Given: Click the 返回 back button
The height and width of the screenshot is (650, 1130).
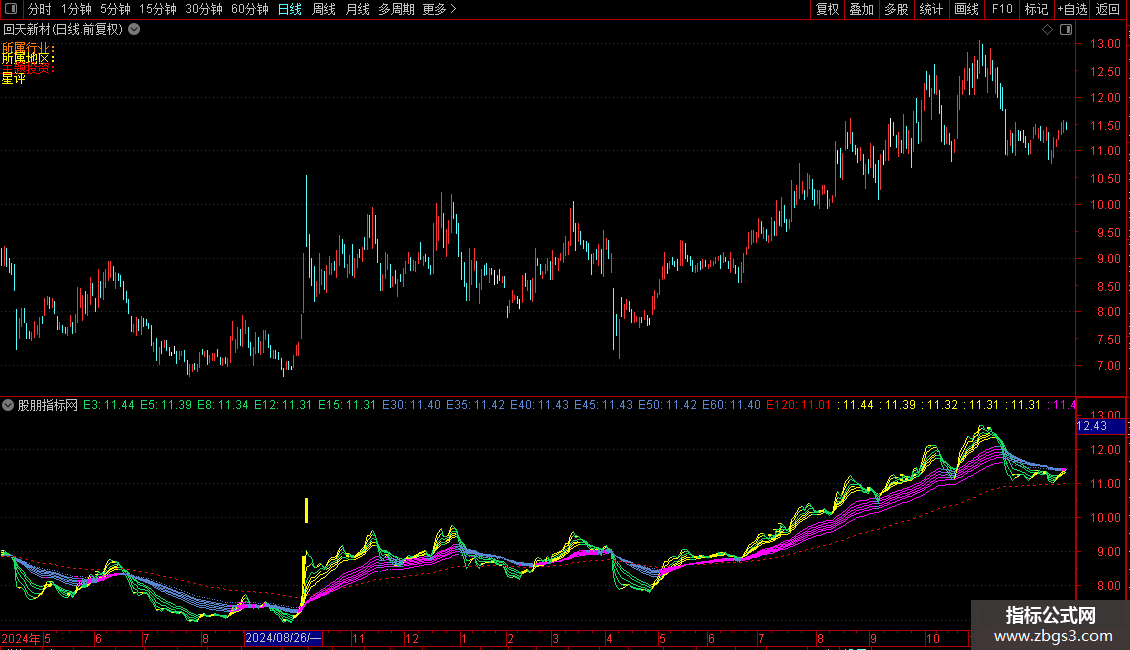Looking at the screenshot, I should 1108,9.
